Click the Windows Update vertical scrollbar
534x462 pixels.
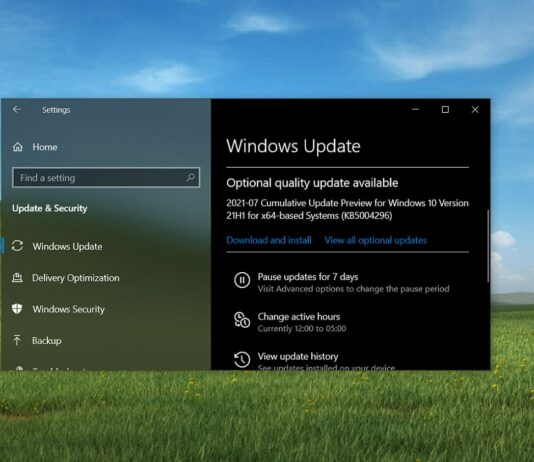[488, 246]
